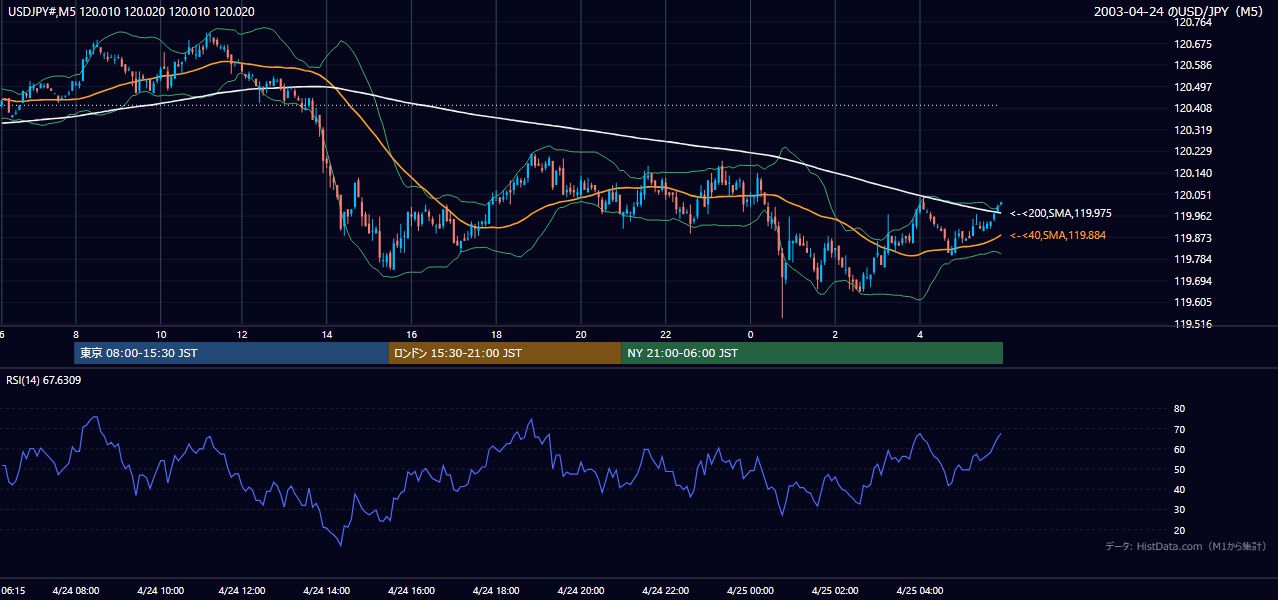Click the 4/24 12:00 time axis label

(243, 591)
